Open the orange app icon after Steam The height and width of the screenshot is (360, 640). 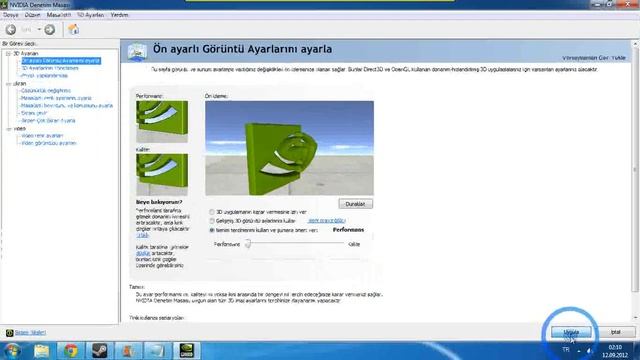pos(129,351)
